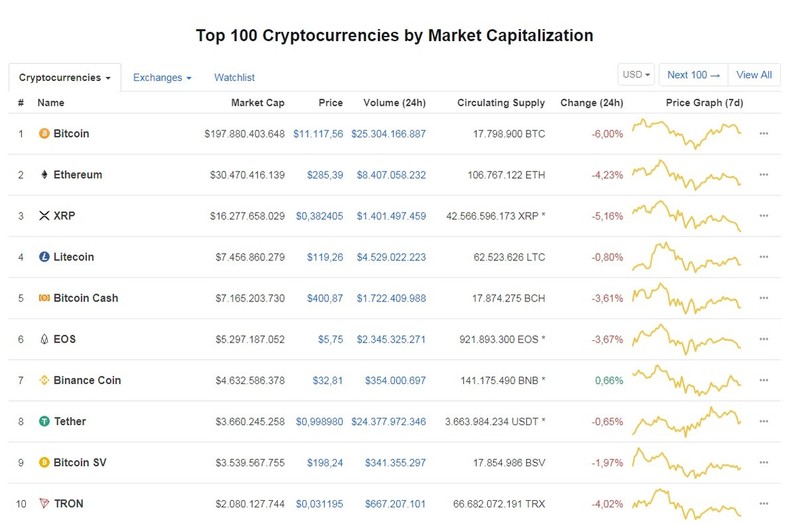800x524 pixels.
Task: Click the Ethereum diamond logo icon
Action: (x=44, y=175)
